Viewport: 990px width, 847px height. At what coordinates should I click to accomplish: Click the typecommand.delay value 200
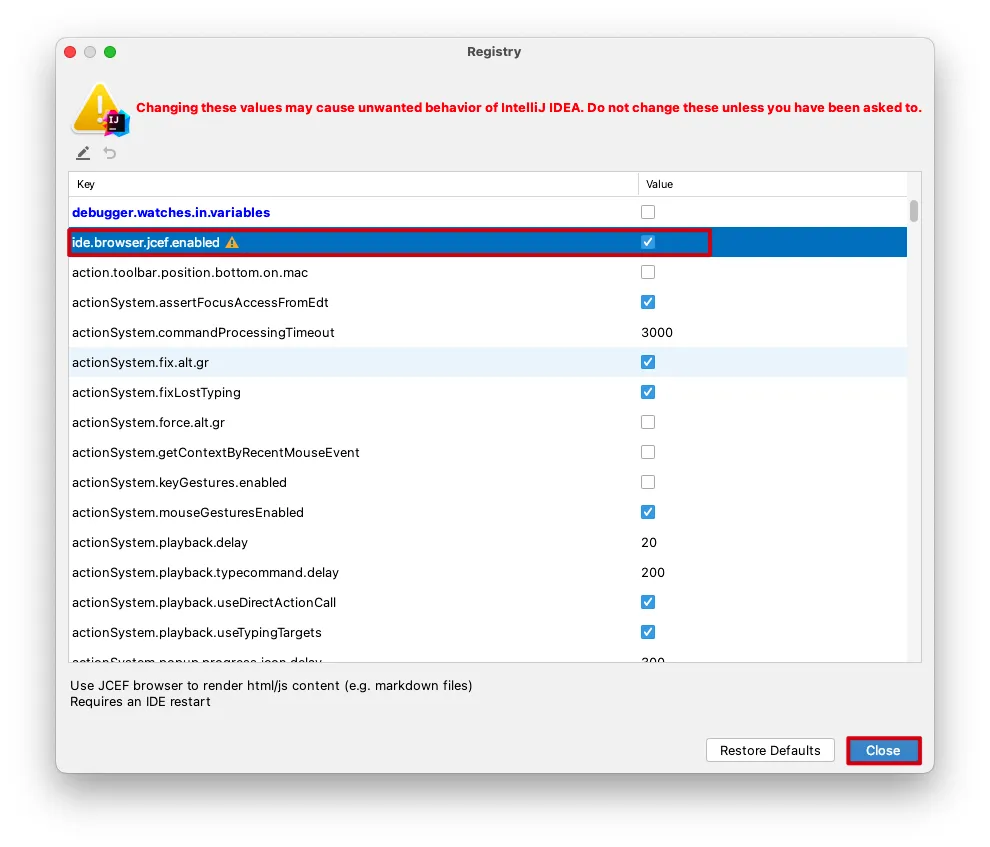point(653,572)
